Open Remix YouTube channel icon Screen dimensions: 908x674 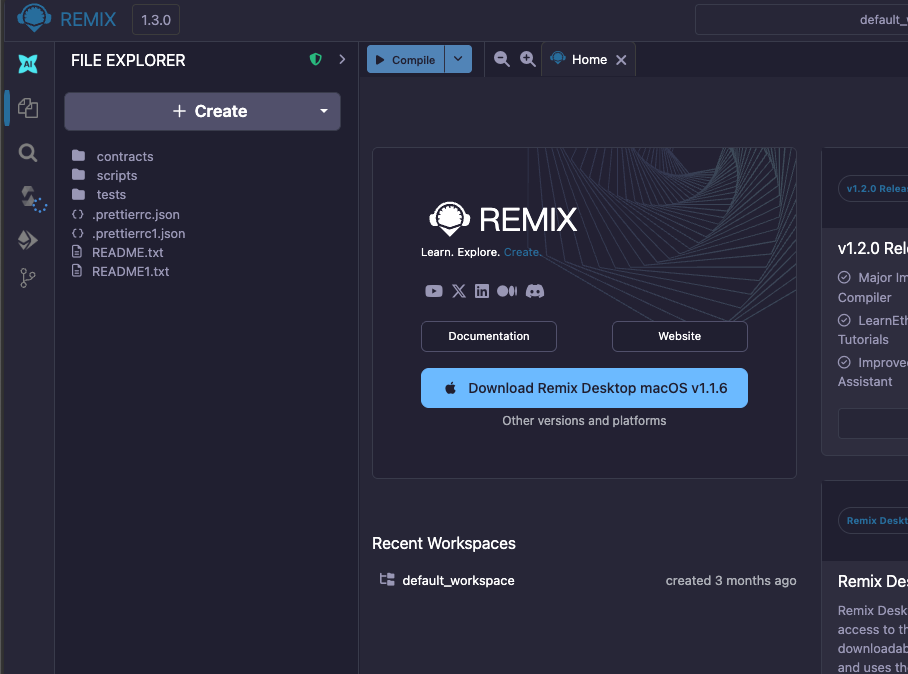point(434,291)
